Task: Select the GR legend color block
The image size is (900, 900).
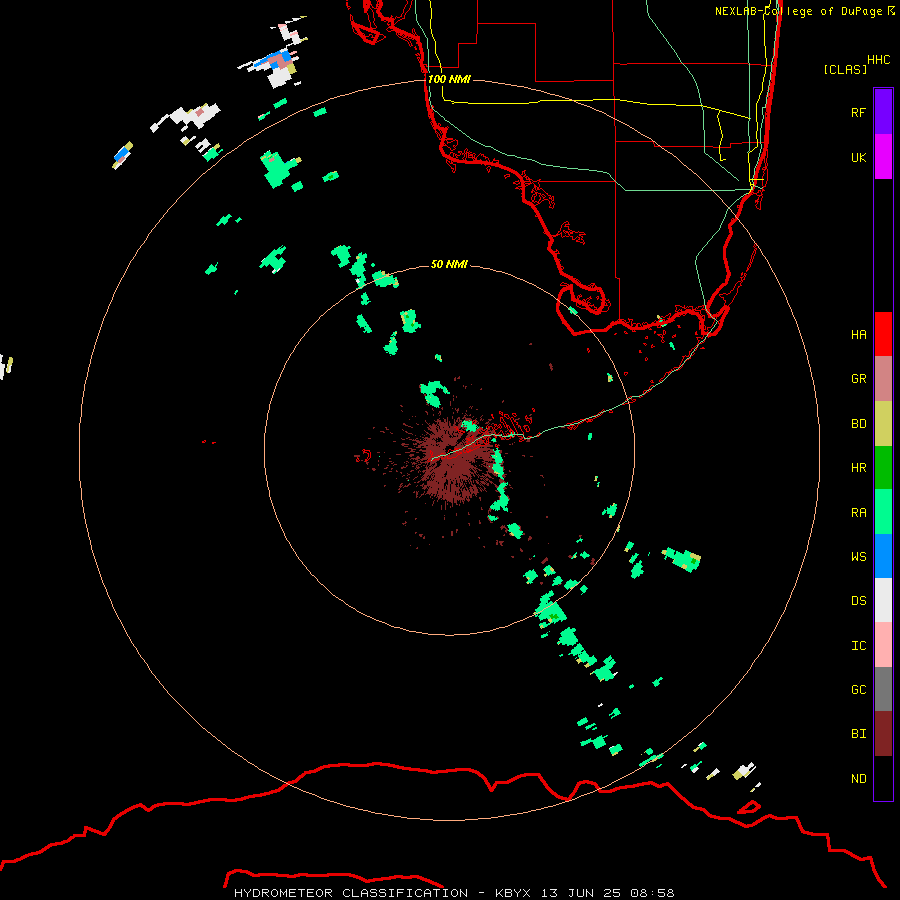Action: pos(883,379)
